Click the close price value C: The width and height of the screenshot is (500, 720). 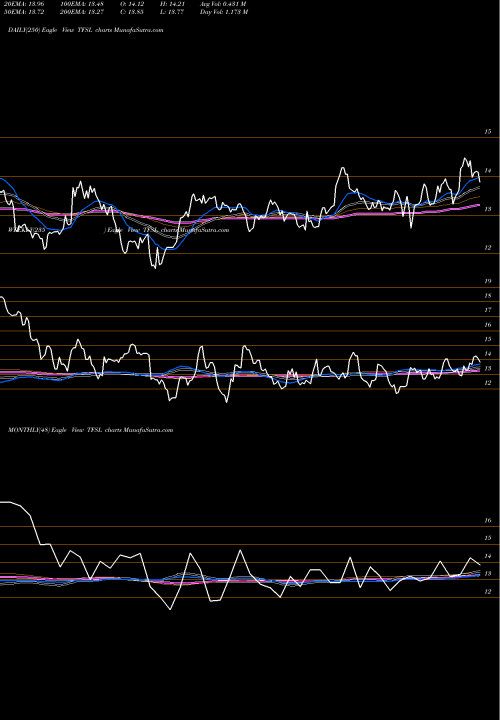click(132, 12)
